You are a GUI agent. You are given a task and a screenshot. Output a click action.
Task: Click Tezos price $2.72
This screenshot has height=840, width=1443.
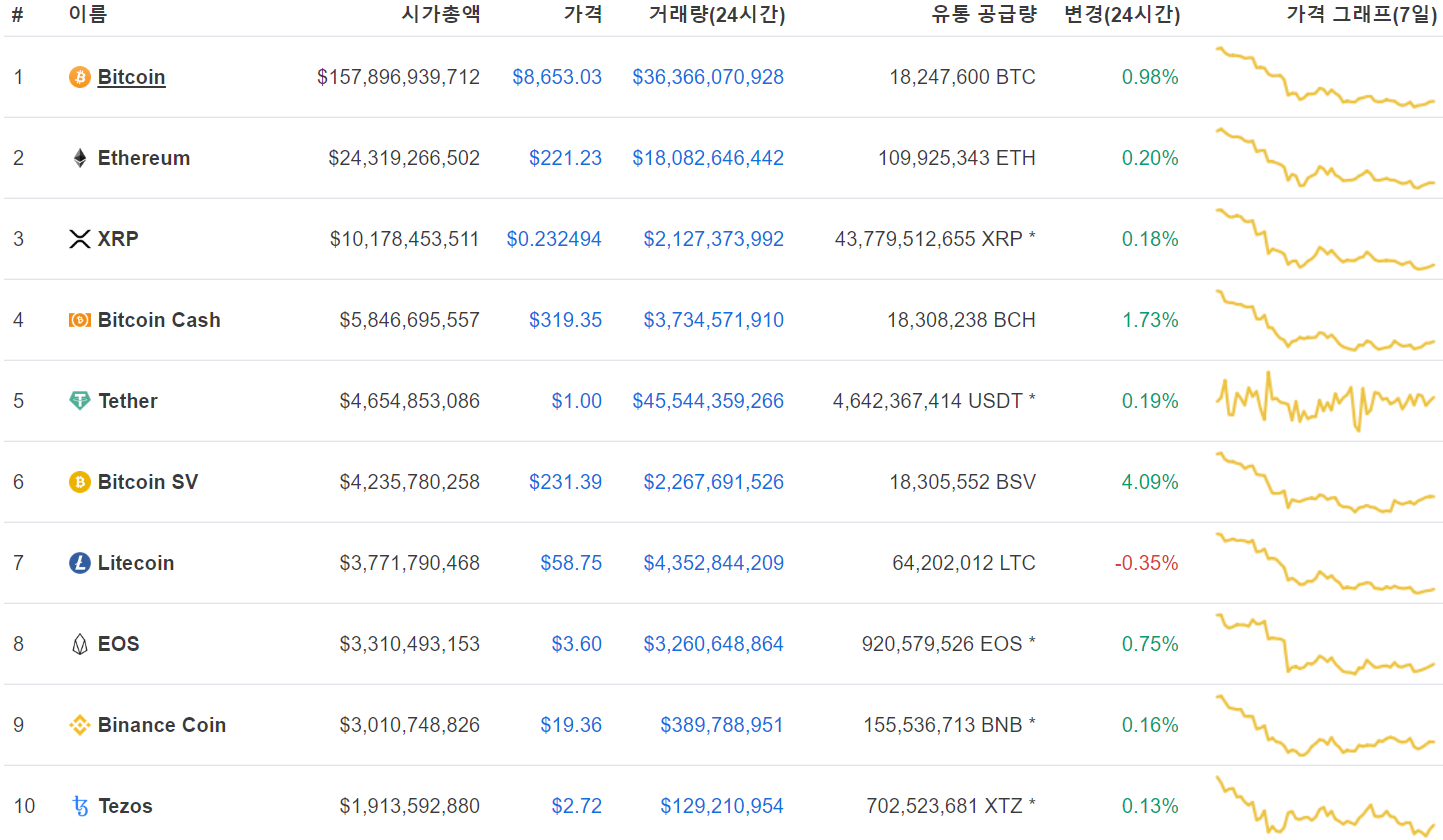coord(577,806)
